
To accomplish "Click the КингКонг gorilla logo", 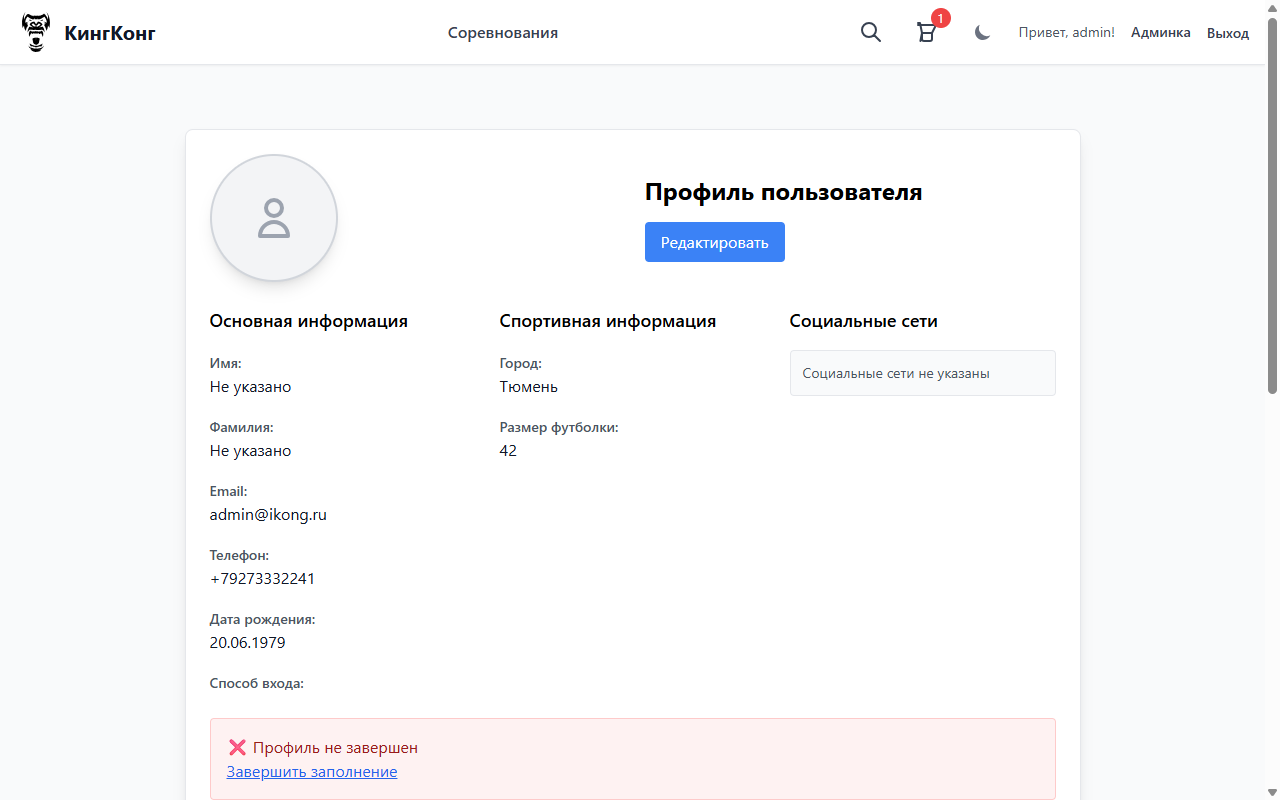I will click(x=36, y=31).
